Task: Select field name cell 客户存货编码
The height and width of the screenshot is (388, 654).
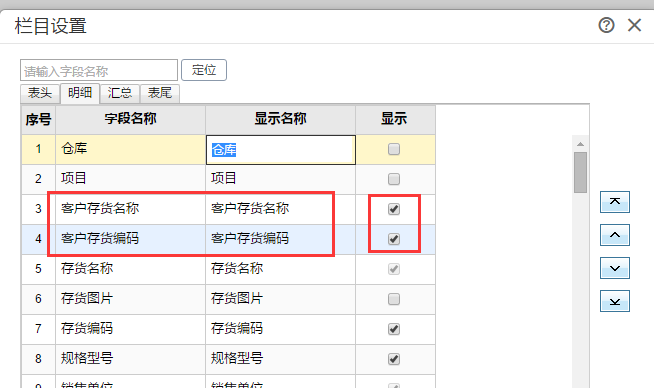Action: click(x=131, y=239)
